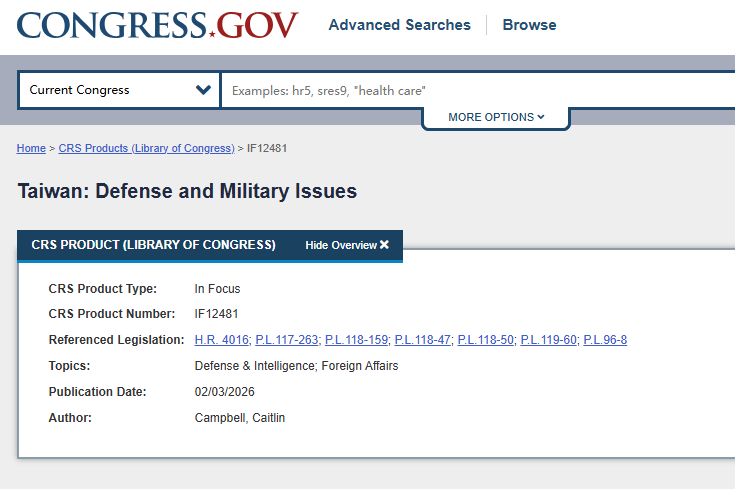Open the Current Congress dropdown
This screenshot has height=491, width=735.
click(x=119, y=90)
